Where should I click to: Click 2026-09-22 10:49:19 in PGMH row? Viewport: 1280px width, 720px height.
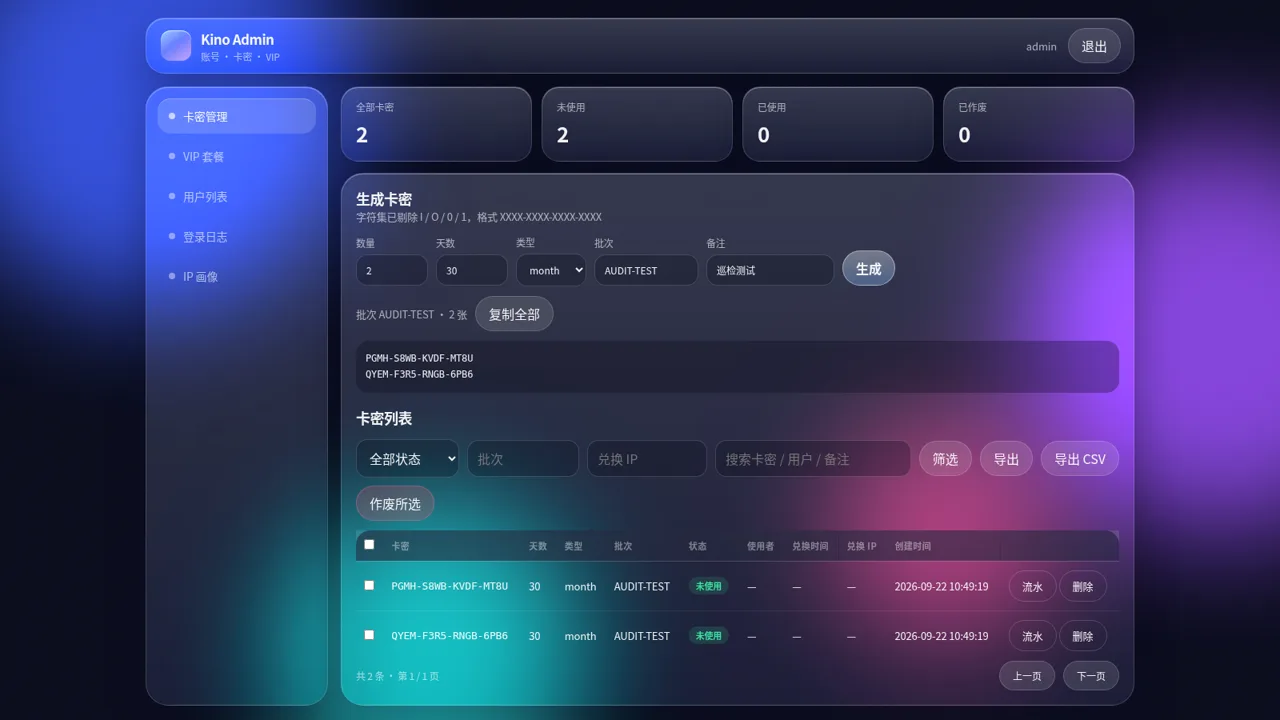pos(941,586)
